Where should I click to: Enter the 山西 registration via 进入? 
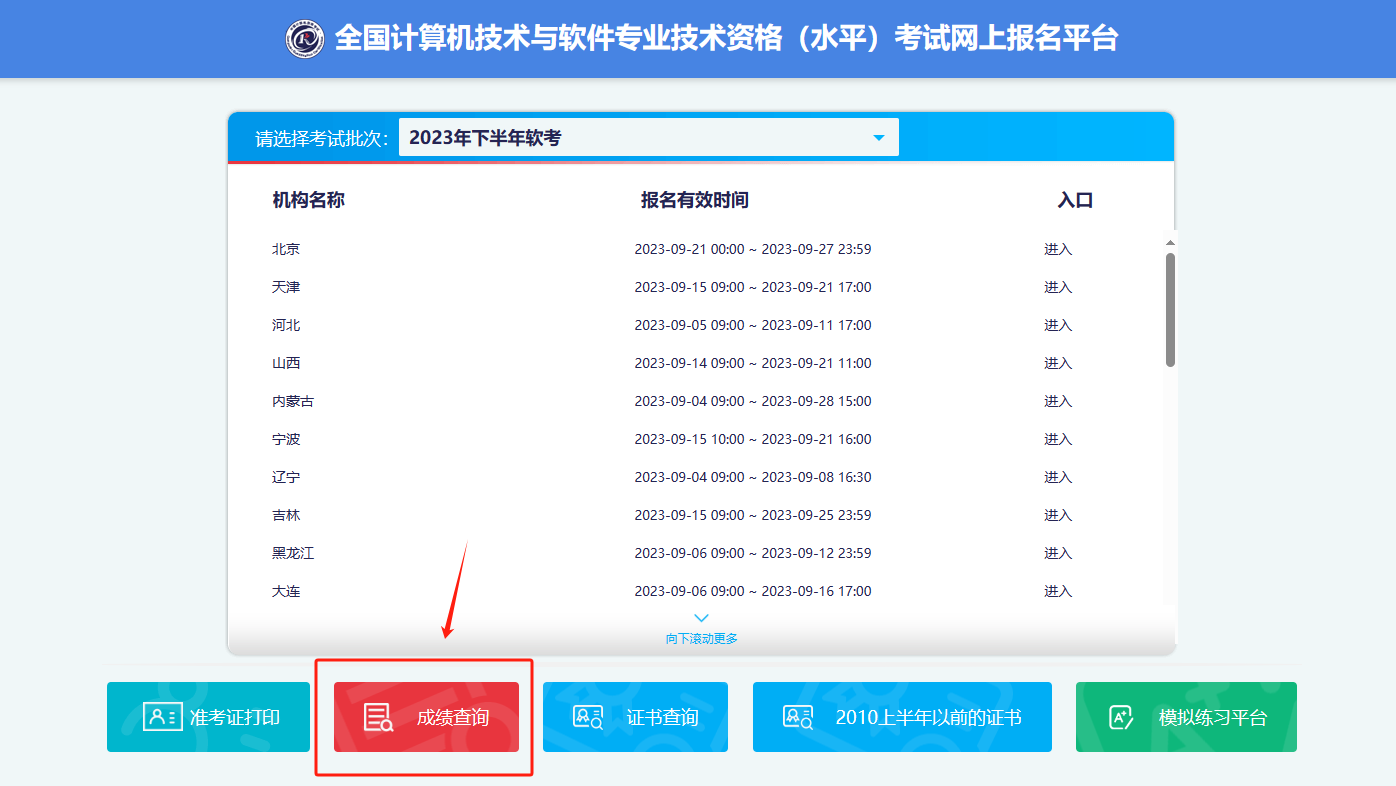(1057, 363)
